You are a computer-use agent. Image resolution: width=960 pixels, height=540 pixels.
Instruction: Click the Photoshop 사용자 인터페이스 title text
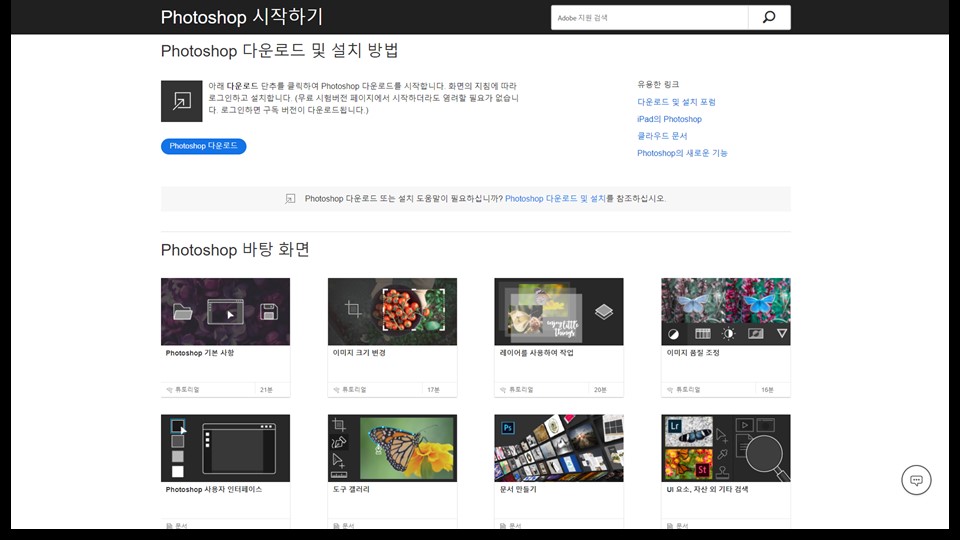[x=214, y=490]
